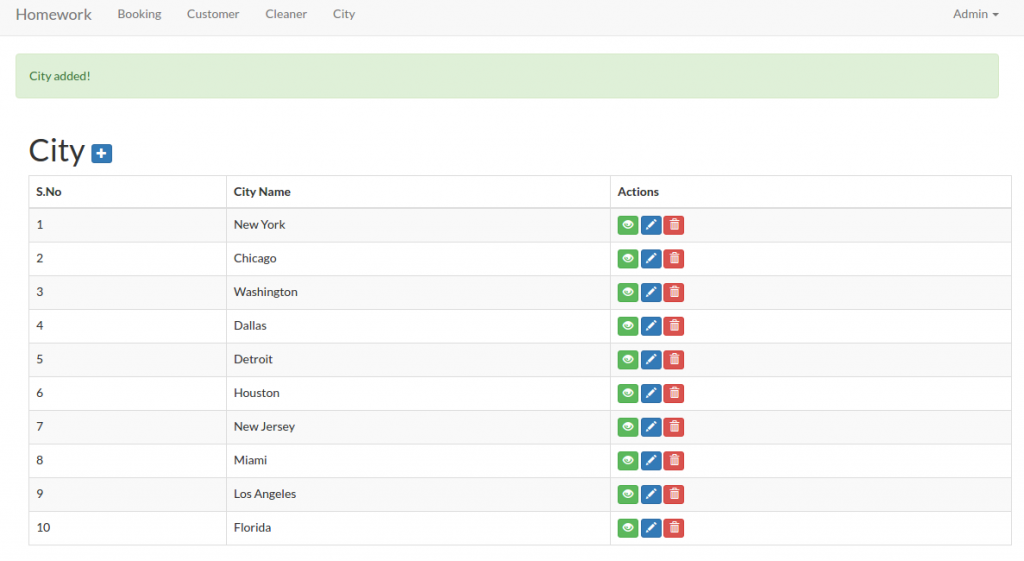View the Detroit city record
This screenshot has height=561, width=1024.
[x=628, y=360]
